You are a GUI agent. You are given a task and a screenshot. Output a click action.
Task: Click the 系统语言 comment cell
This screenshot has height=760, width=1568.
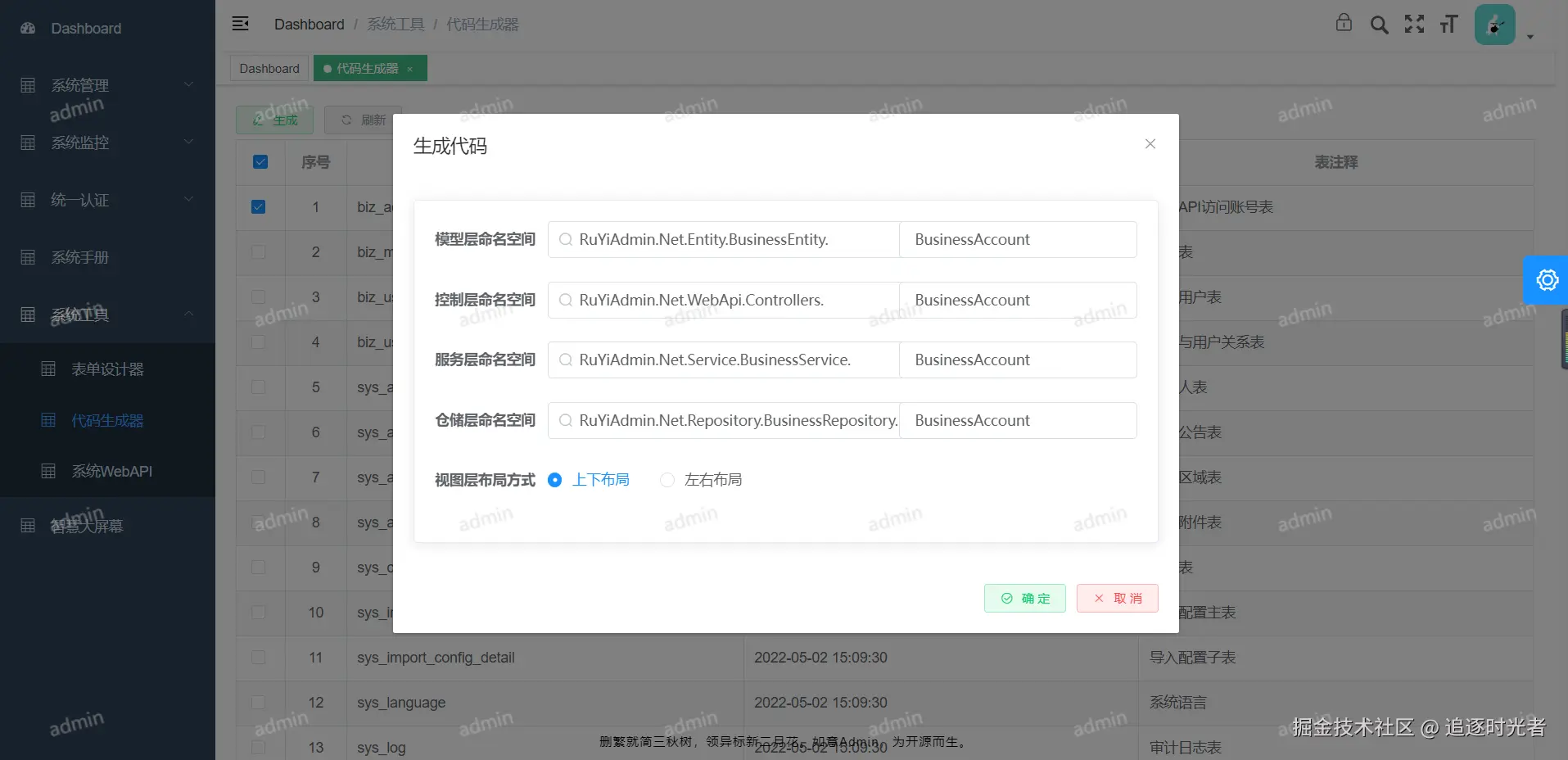(1336, 703)
